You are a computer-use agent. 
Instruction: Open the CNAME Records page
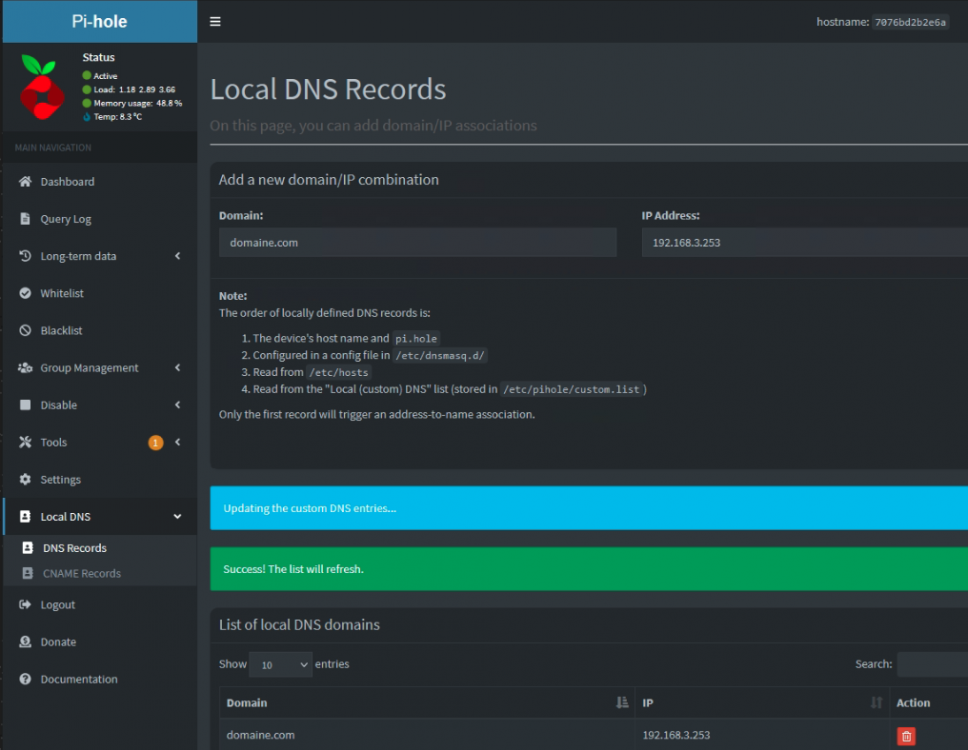point(81,573)
